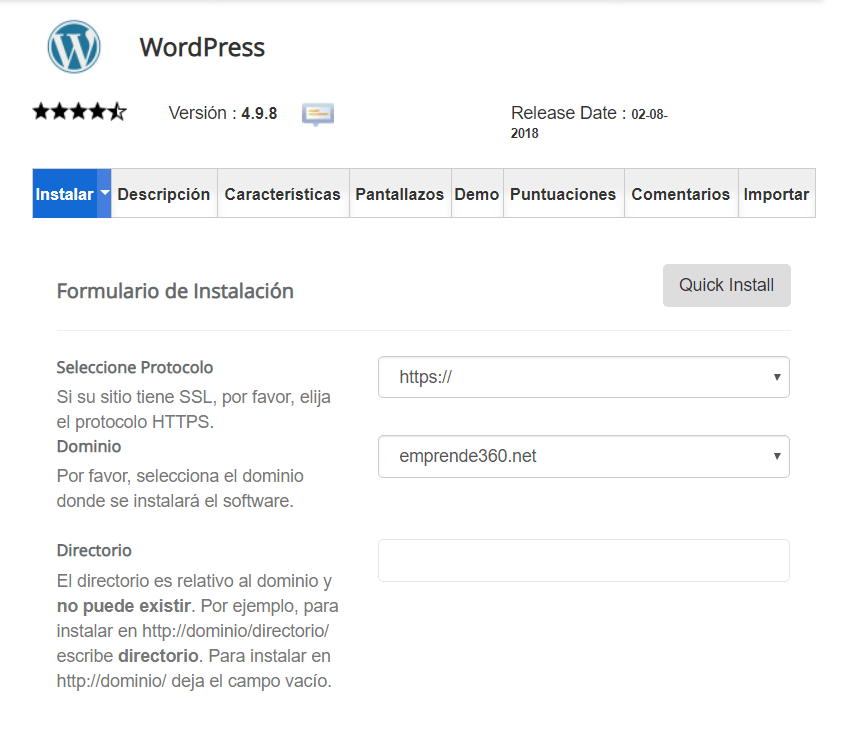The width and height of the screenshot is (844, 732).
Task: Go to the Demo tab
Action: click(477, 194)
